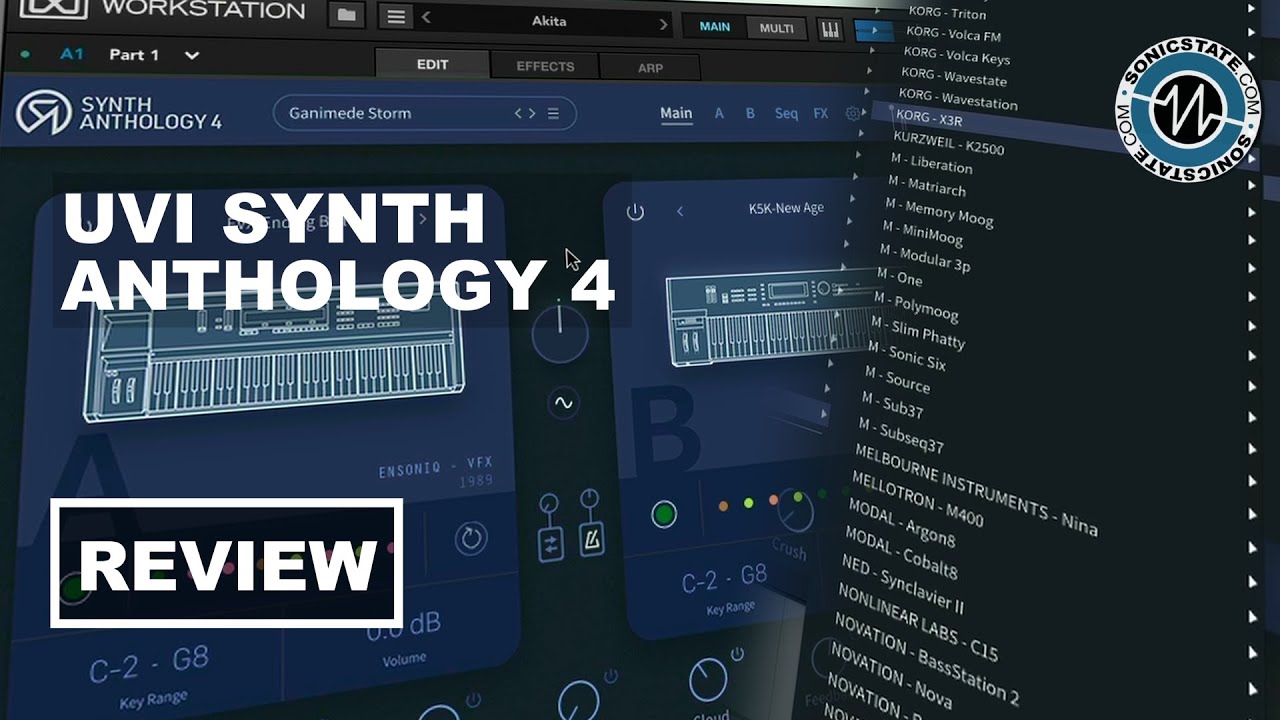Click the K5K-New Age sound name
This screenshot has width=1280, height=720.
coord(786,208)
